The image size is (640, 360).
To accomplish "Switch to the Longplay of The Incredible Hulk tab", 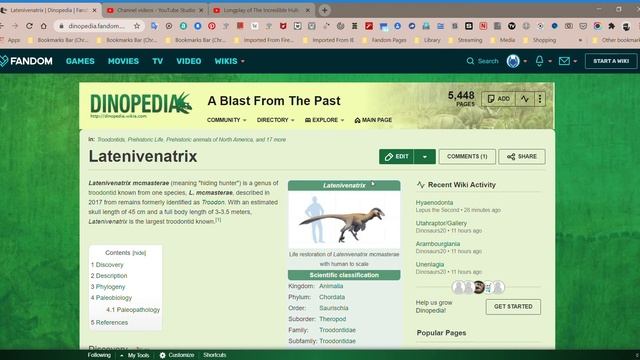I will tap(262, 10).
